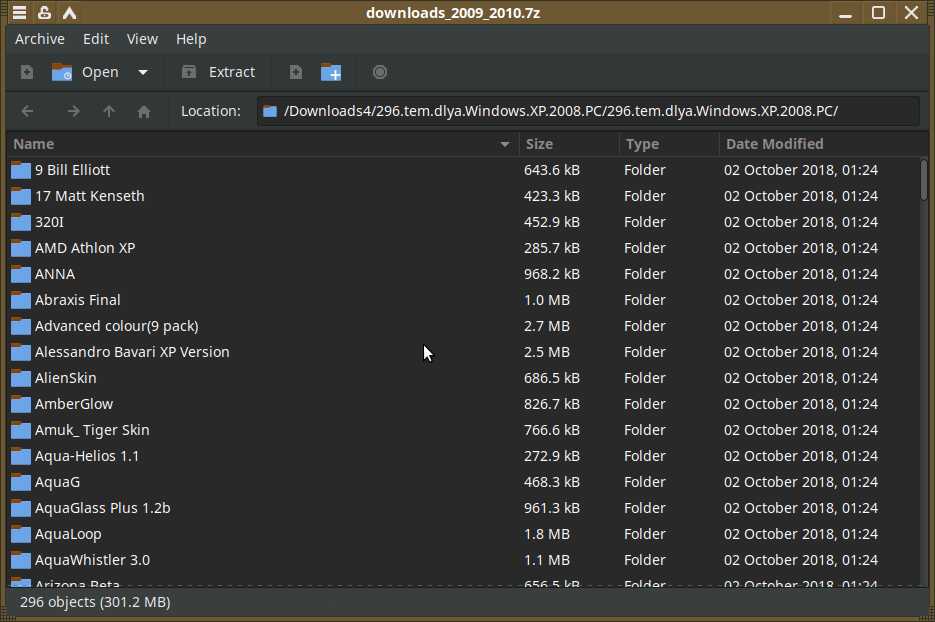Add a folder to archive icon

point(331,72)
